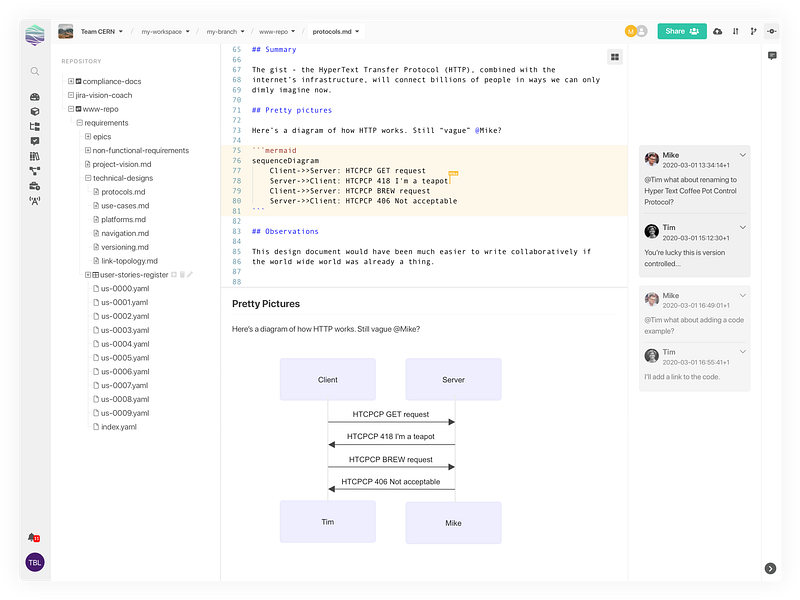The image size is (800, 600).
Task: Open the review checkmark comment sidebar icon
Action: coord(35,141)
